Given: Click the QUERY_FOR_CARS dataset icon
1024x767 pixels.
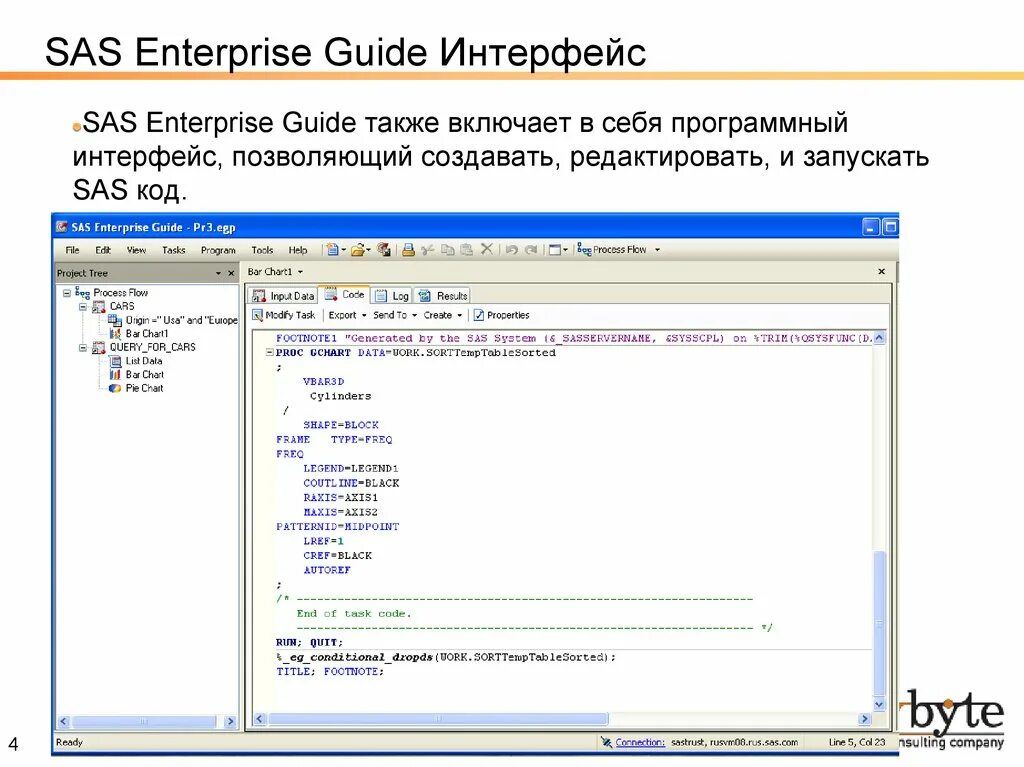Looking at the screenshot, I should pos(99,348).
